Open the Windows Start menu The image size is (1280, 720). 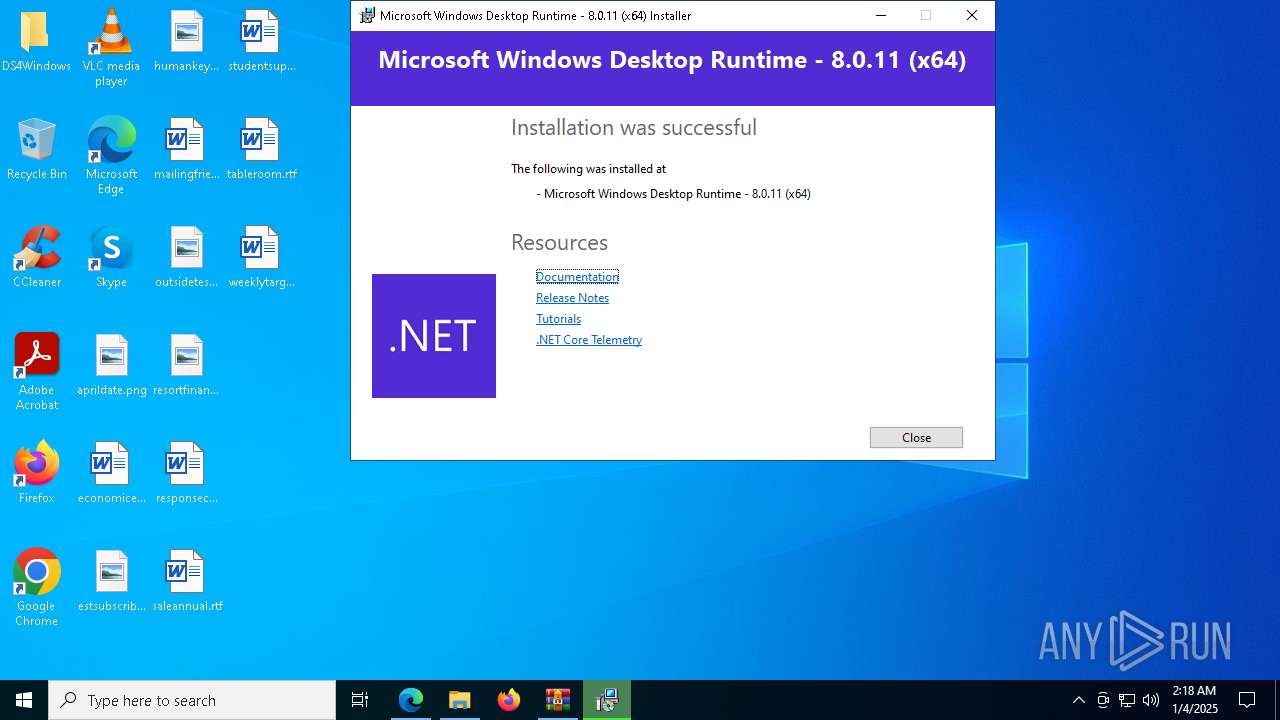[24, 700]
